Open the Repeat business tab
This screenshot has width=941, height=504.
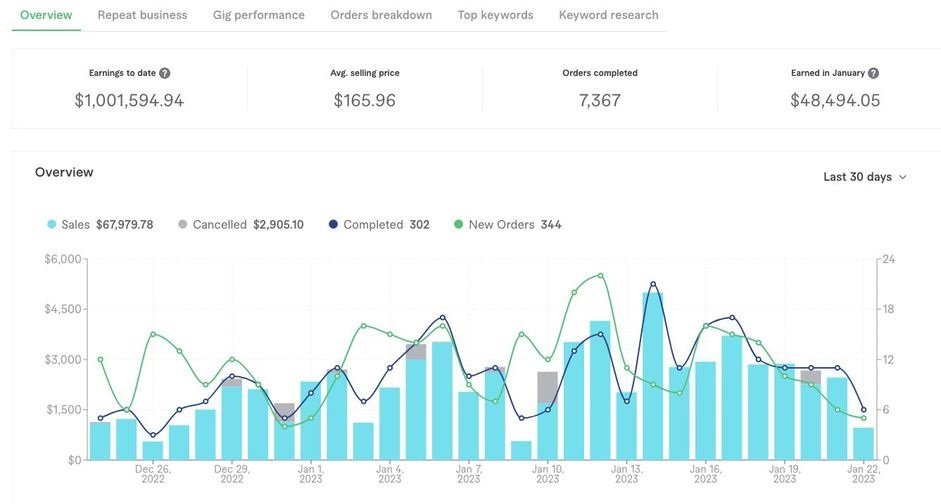(x=142, y=15)
